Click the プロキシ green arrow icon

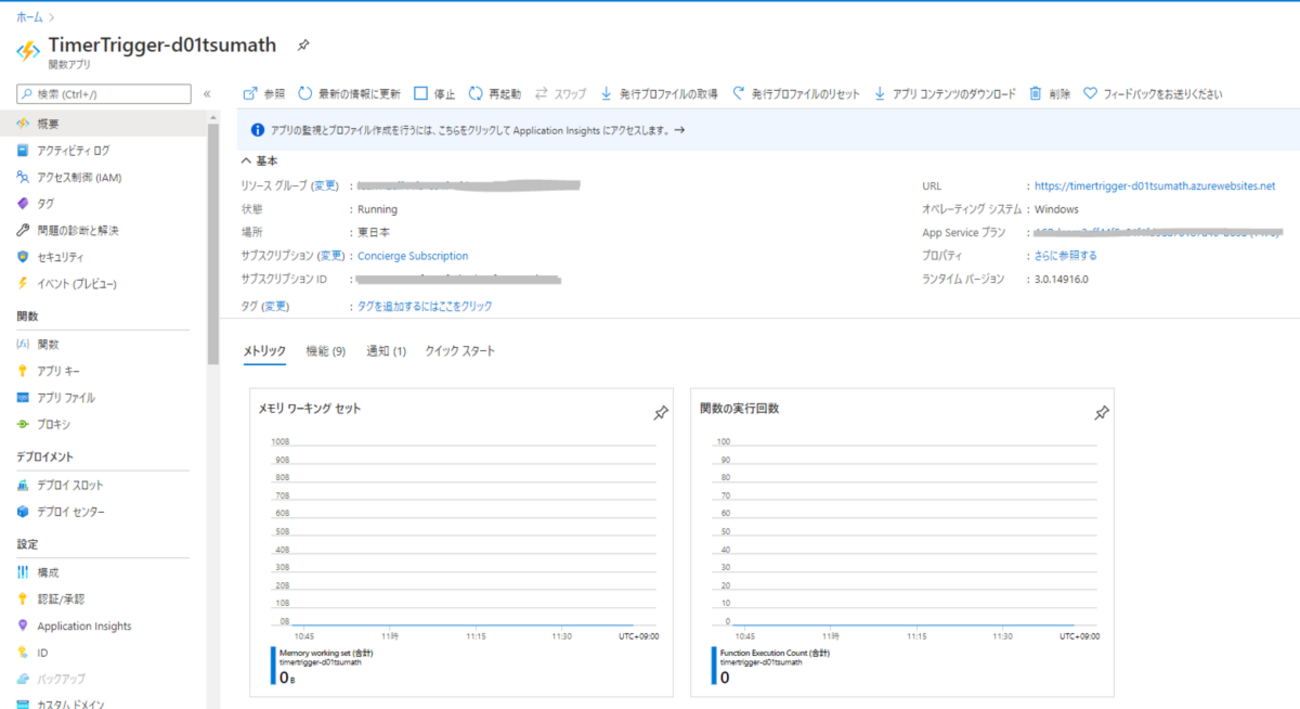[x=23, y=424]
